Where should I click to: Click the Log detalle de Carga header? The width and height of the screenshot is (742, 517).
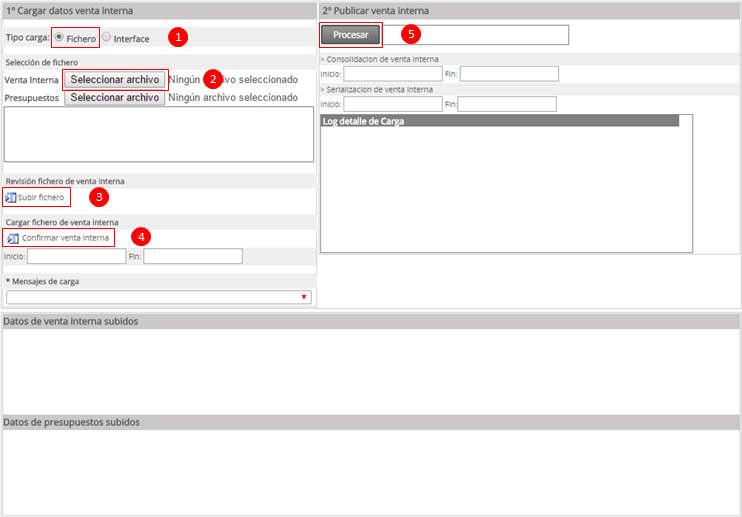[x=500, y=121]
